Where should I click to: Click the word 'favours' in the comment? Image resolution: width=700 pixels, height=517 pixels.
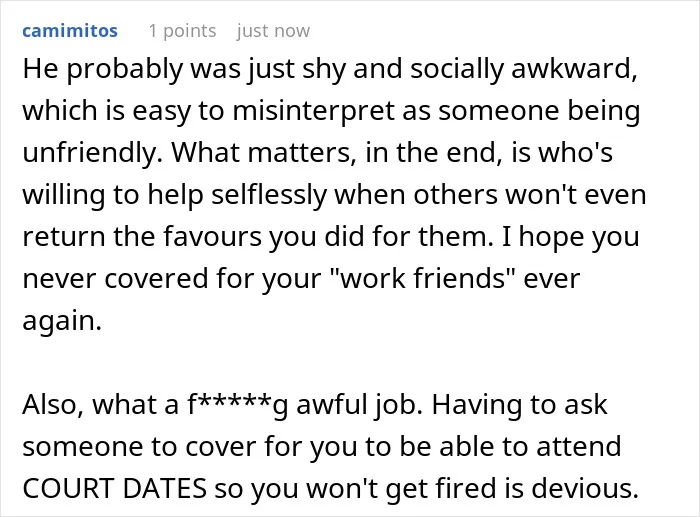[x=212, y=237]
